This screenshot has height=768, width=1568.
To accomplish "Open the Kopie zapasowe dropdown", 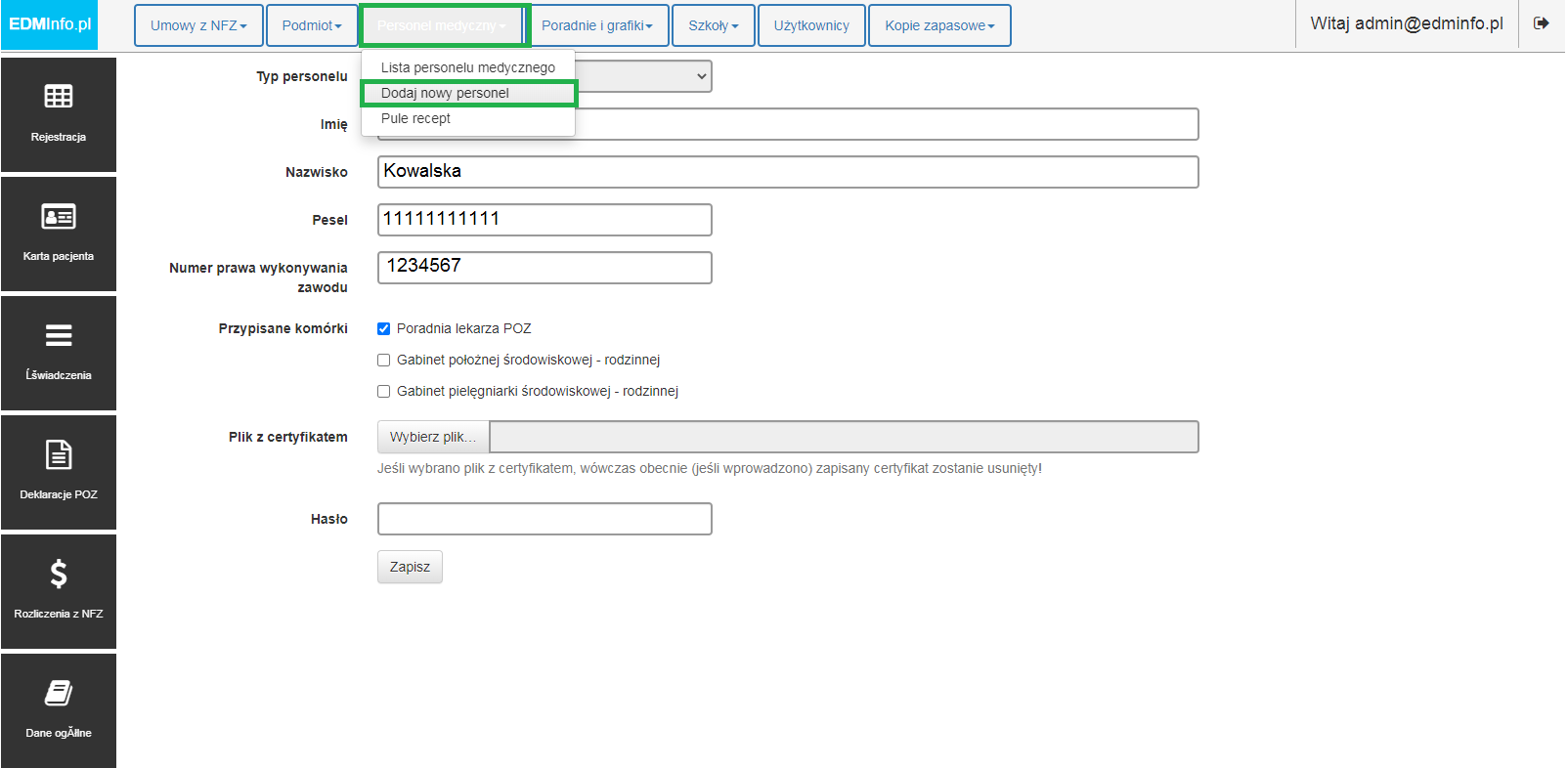I will (939, 25).
